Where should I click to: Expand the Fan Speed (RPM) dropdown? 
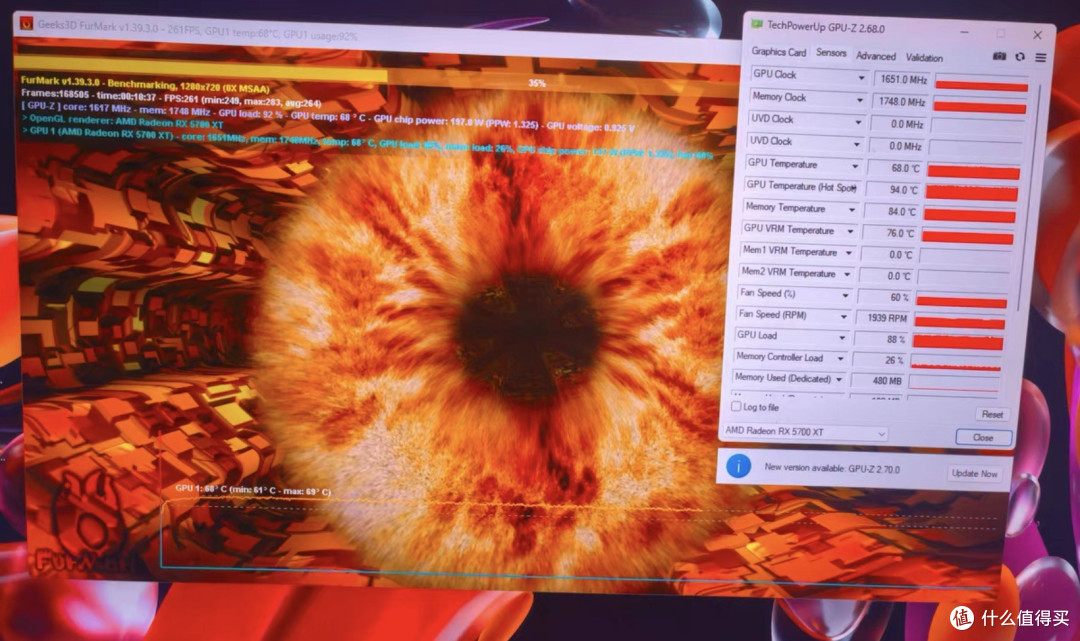(844, 317)
